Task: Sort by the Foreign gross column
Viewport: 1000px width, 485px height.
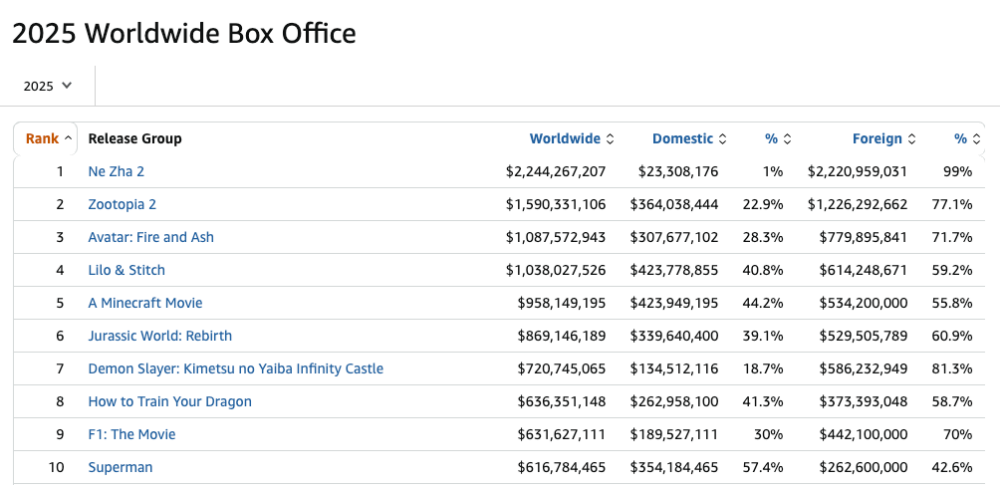Action: point(883,139)
